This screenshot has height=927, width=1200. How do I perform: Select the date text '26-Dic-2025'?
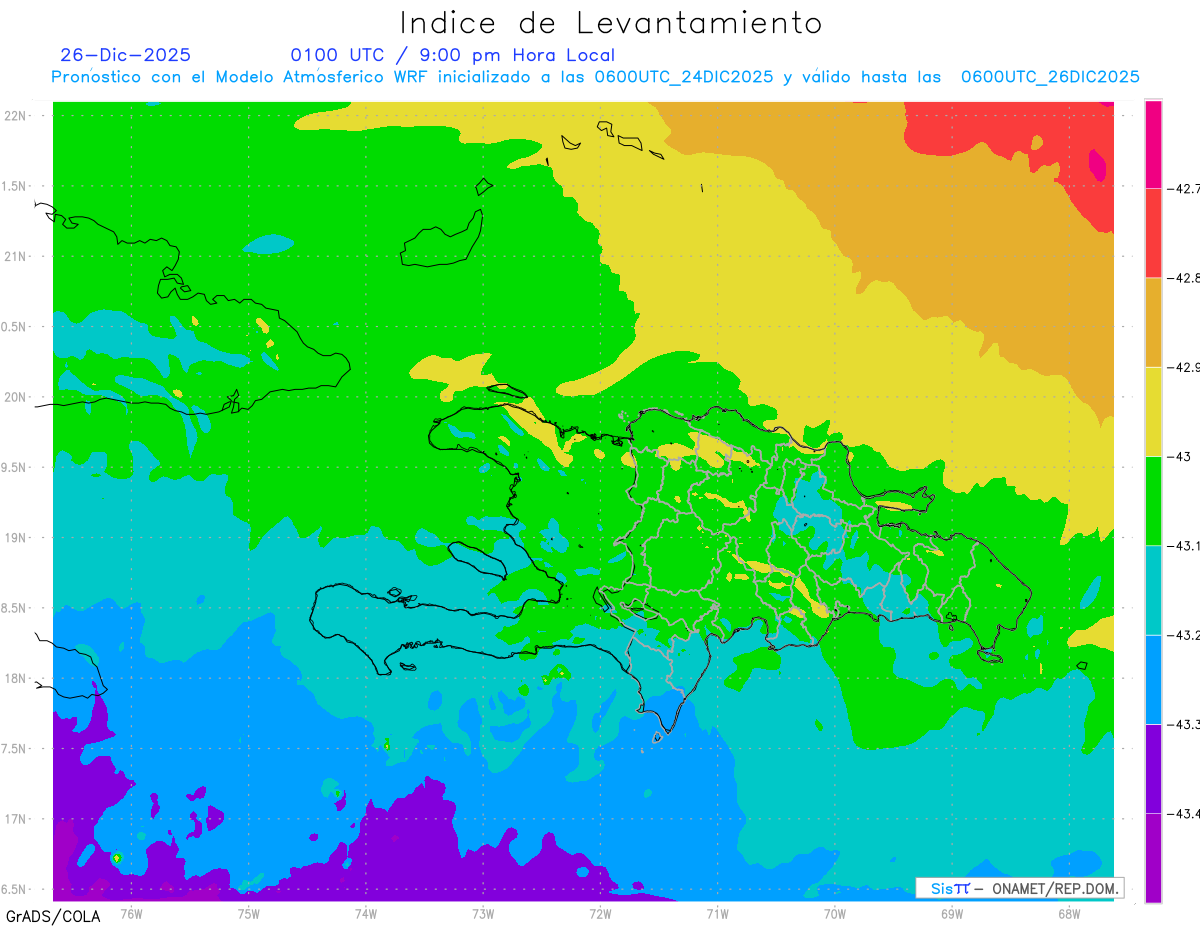[125, 55]
